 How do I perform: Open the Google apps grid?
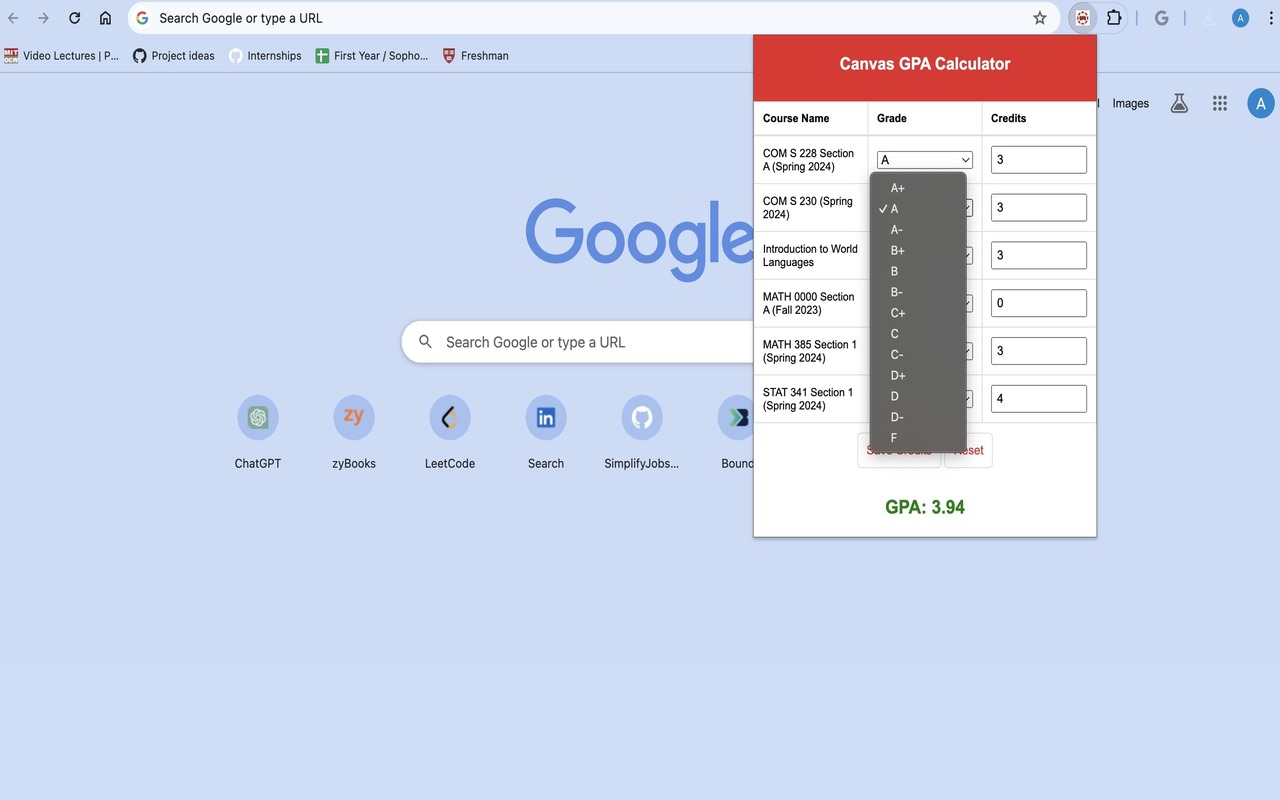(1219, 103)
